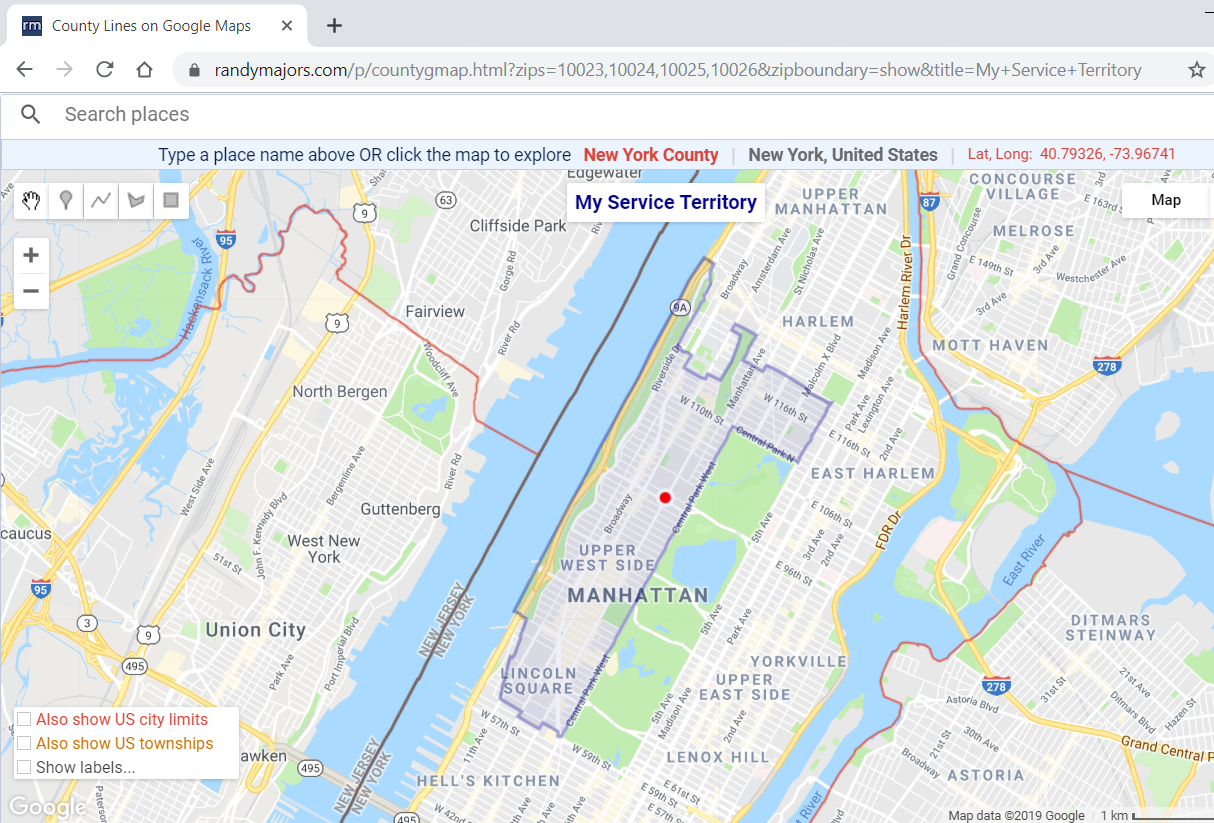Click the HARLEM neighborhood label
1214x823 pixels.
pos(818,322)
